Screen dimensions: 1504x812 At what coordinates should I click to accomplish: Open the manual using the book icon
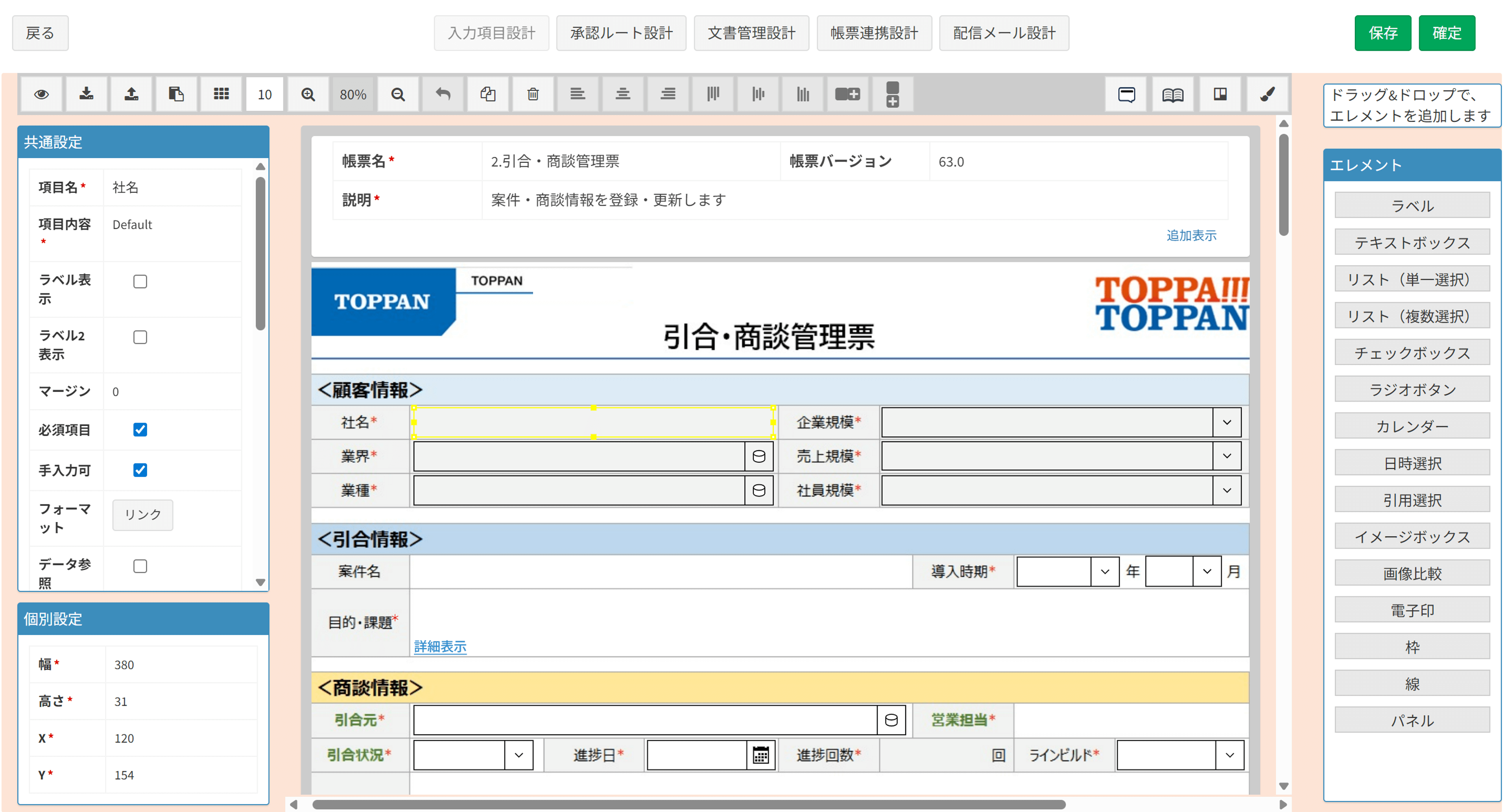1172,94
